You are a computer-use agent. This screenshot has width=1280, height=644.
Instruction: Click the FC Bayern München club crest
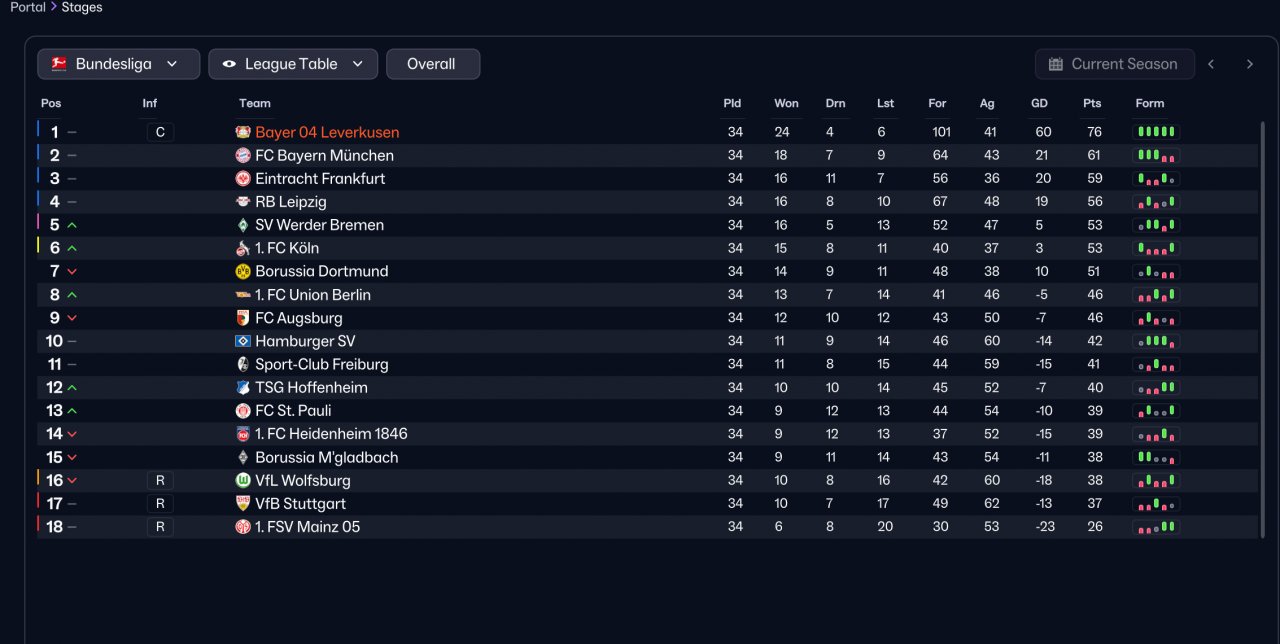coord(243,155)
